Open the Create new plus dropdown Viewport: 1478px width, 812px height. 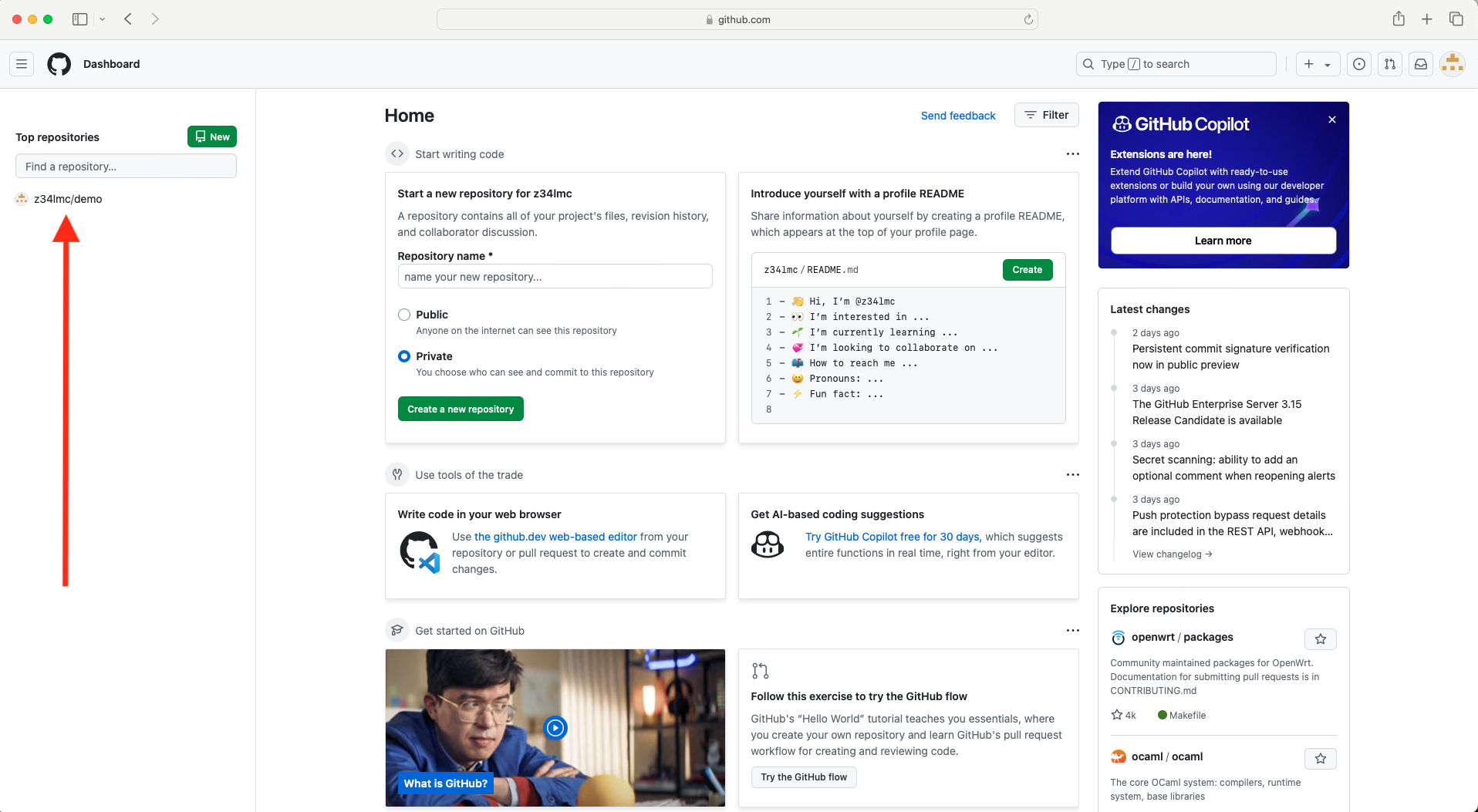pos(1317,64)
